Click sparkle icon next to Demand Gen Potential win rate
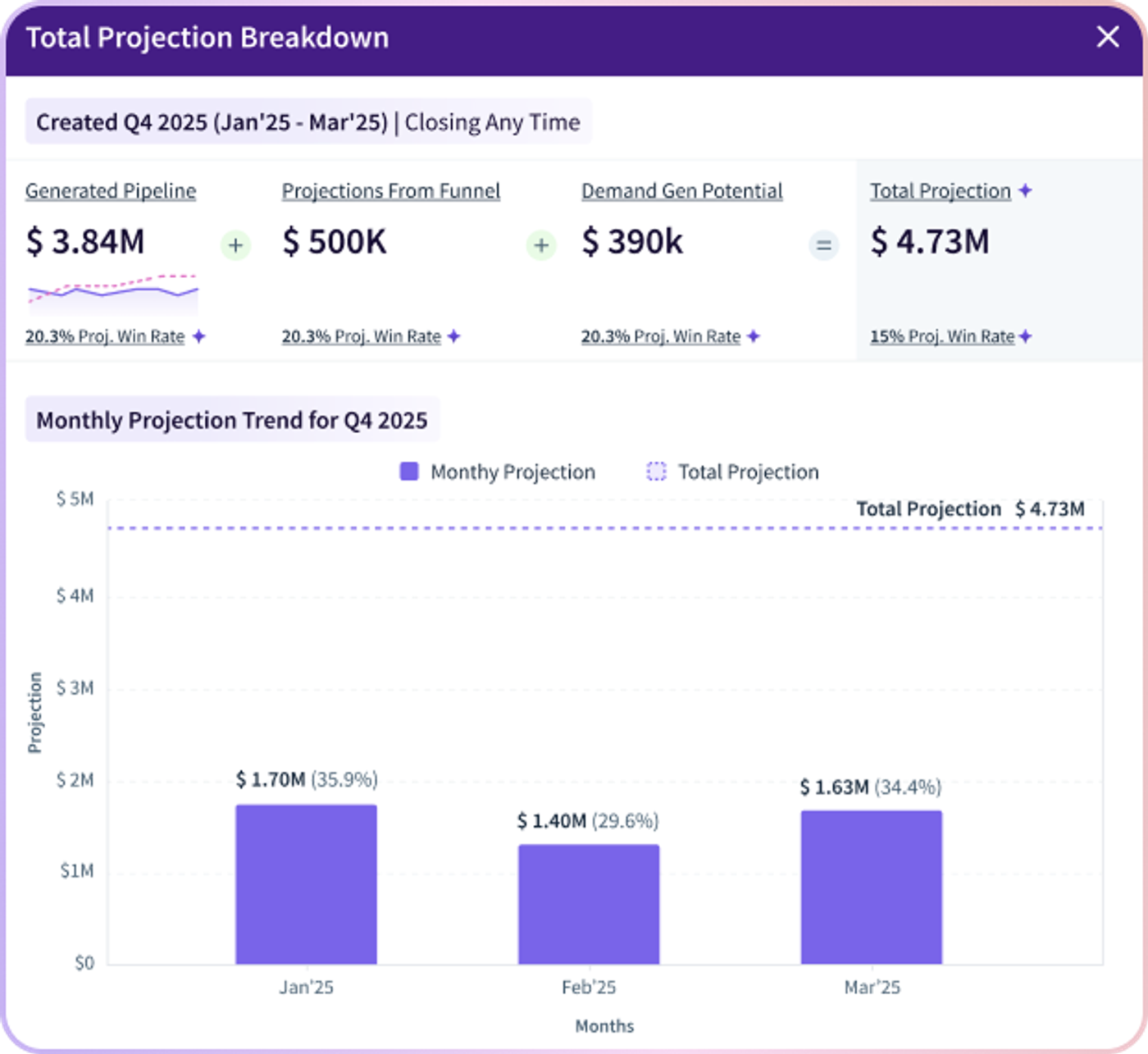 pos(753,336)
